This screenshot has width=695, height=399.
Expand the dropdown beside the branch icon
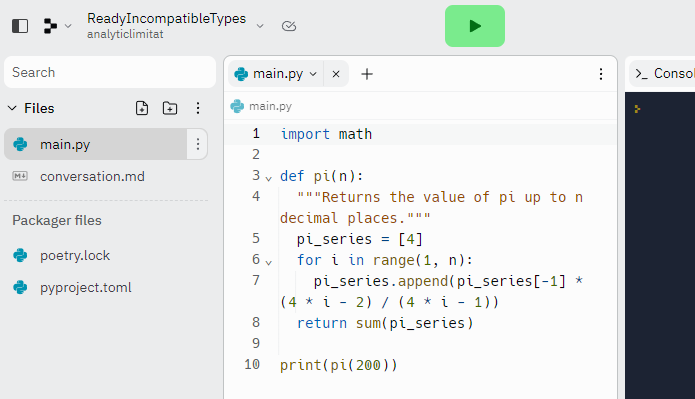click(68, 26)
